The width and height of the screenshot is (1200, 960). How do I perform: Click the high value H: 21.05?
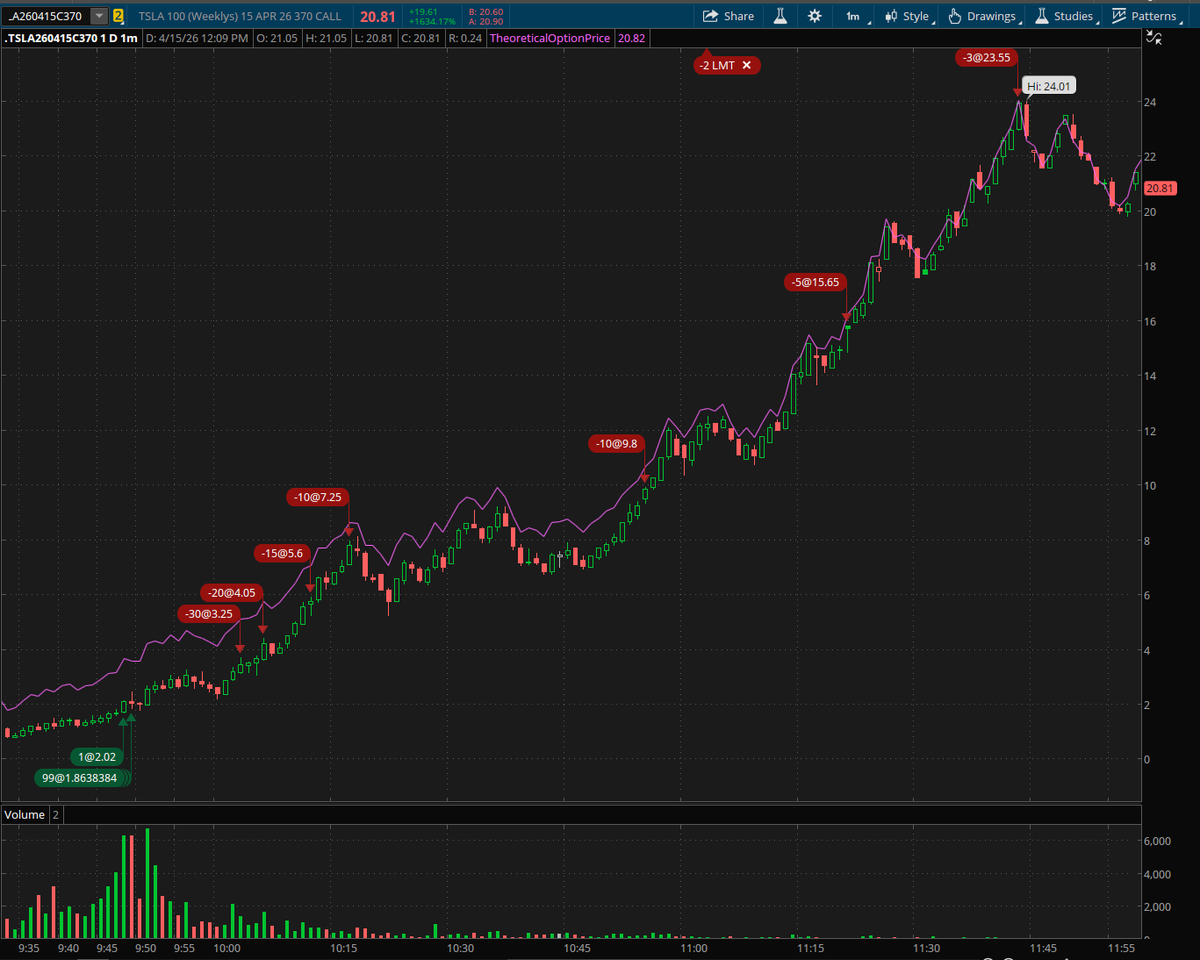326,38
